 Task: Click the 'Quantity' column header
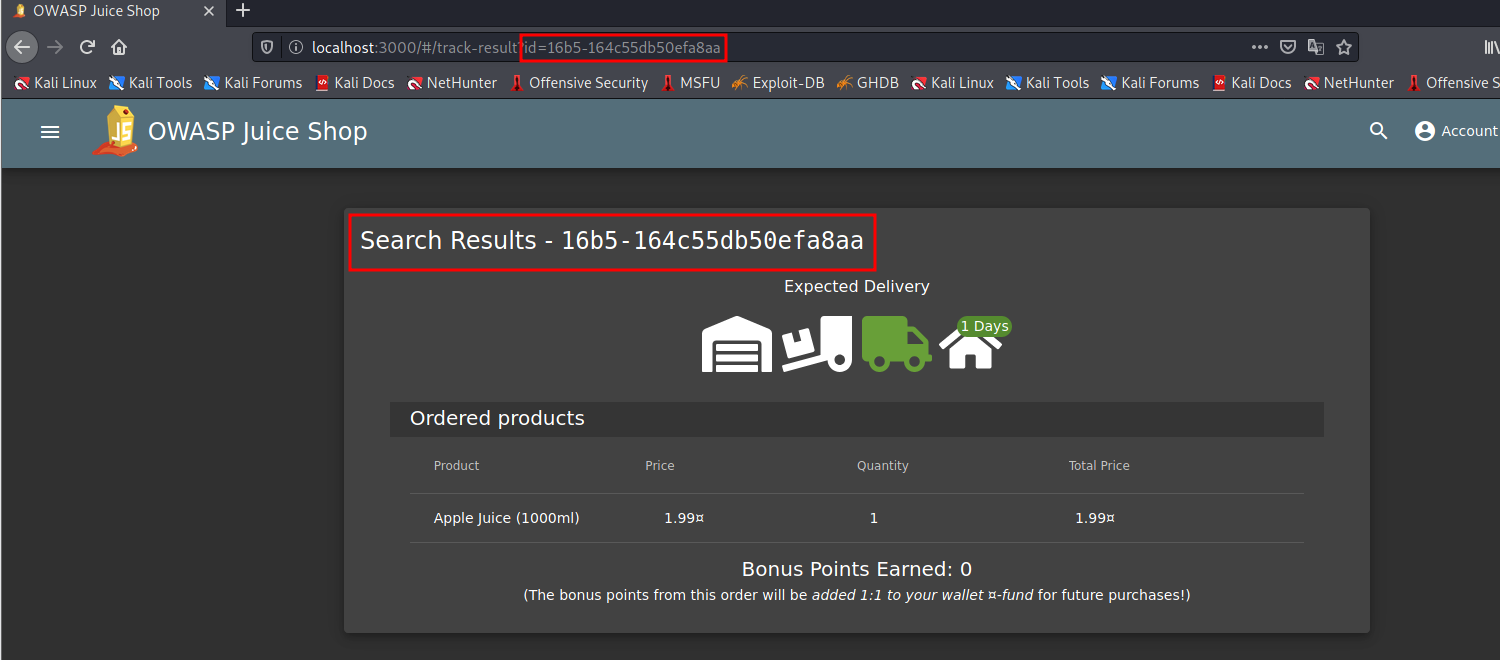883,465
